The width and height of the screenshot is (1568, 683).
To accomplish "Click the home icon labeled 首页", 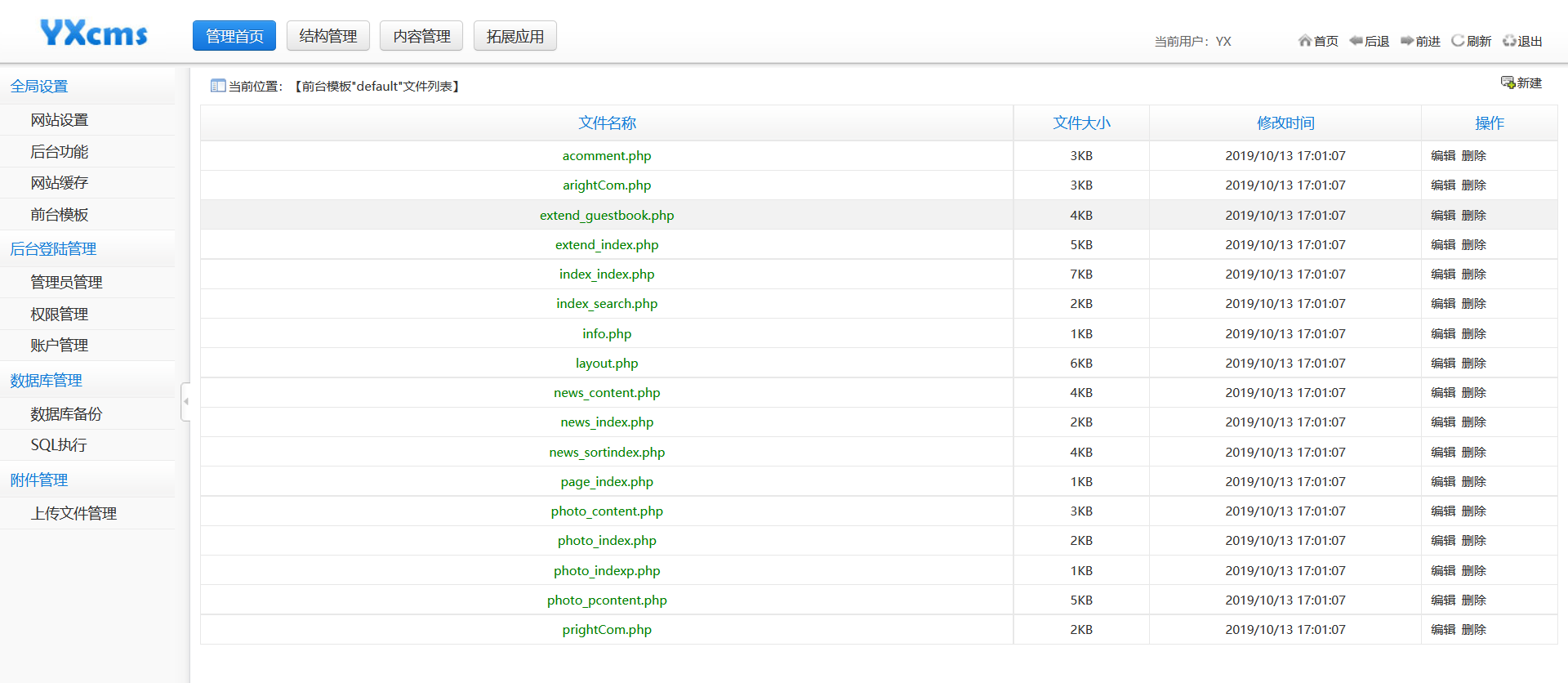I will coord(1304,41).
